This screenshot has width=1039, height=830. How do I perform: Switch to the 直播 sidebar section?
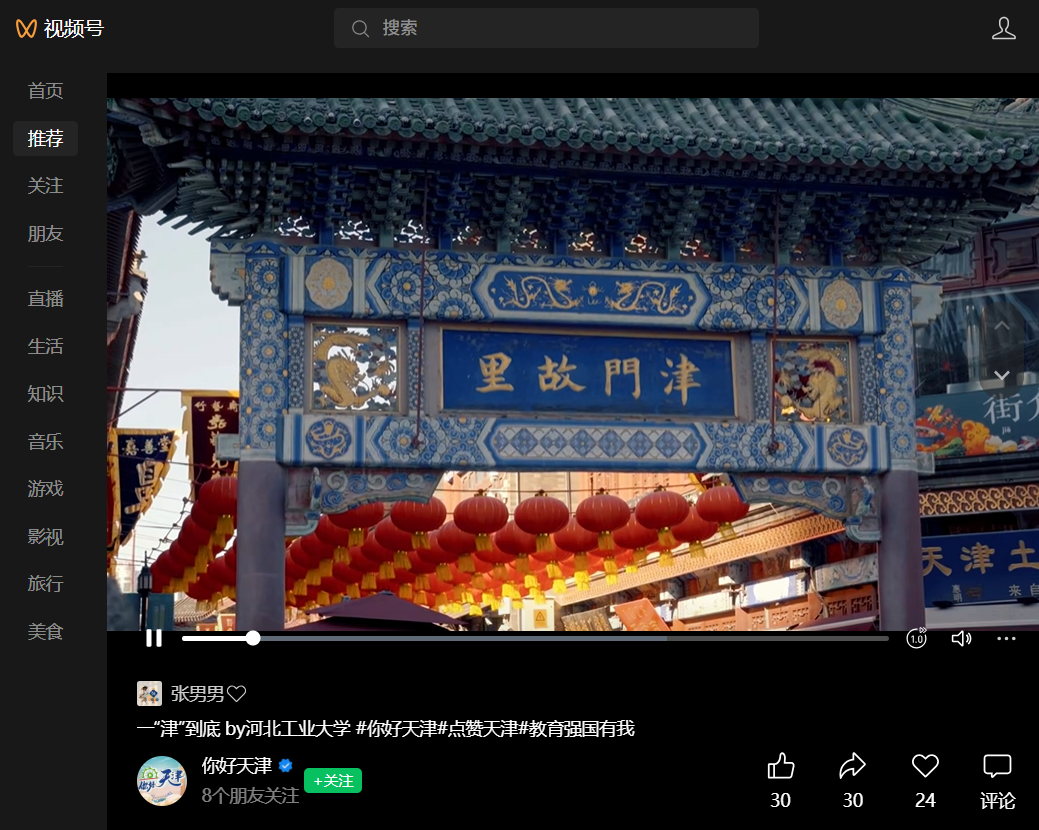click(x=45, y=299)
